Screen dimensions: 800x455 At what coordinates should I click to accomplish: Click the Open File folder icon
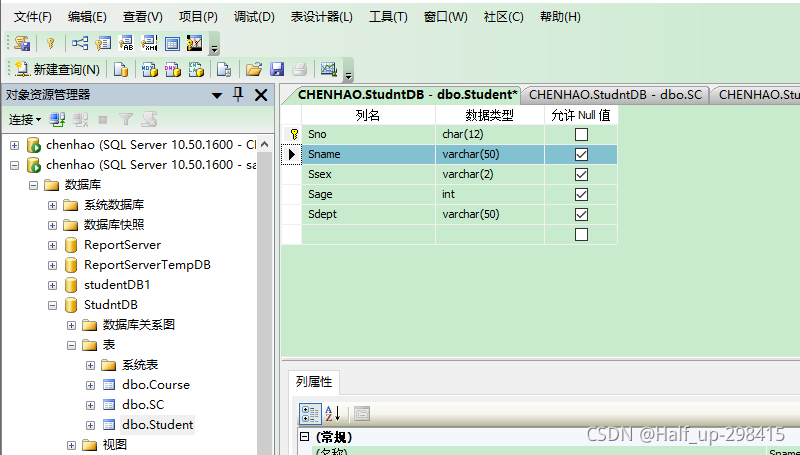click(254, 69)
